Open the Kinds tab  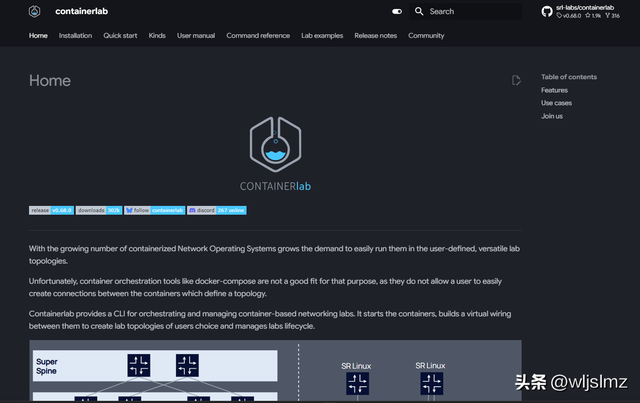(157, 36)
